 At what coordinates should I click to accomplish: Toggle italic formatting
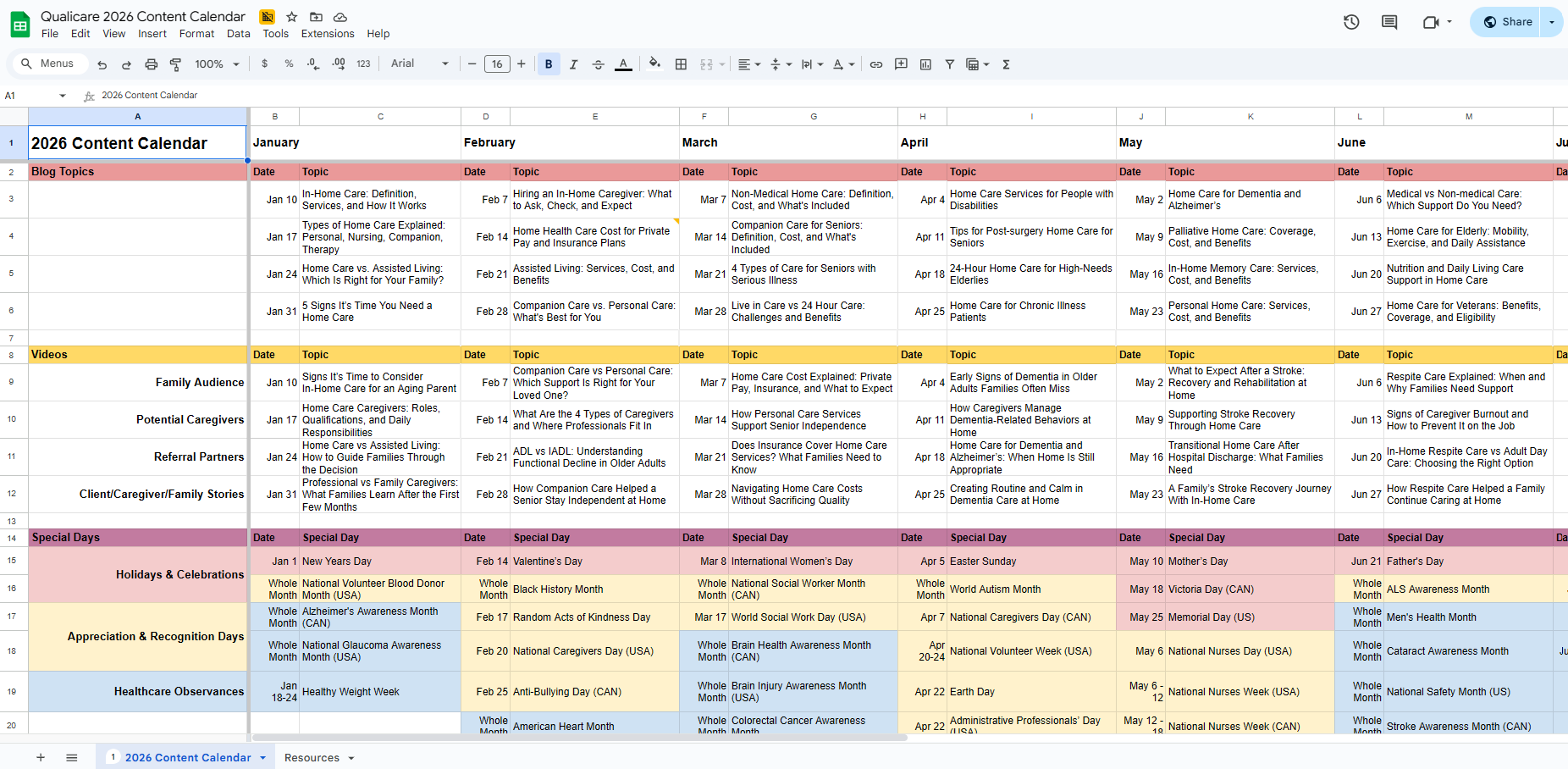[573, 64]
